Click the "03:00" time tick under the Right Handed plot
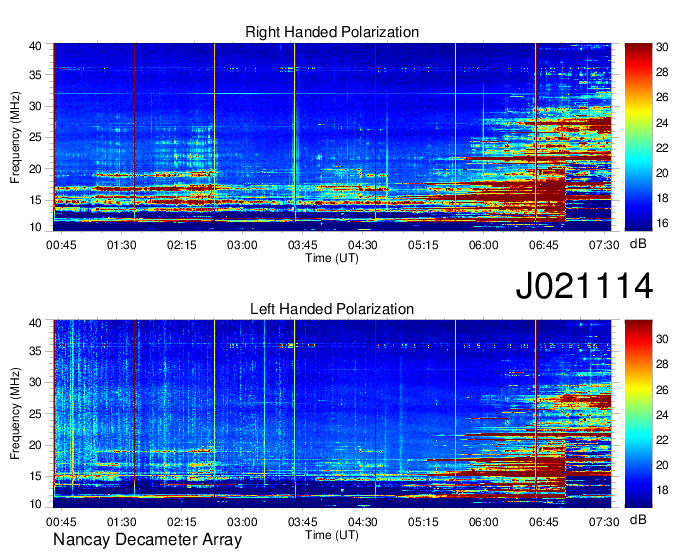Screen dimensions: 680x552 [242, 245]
